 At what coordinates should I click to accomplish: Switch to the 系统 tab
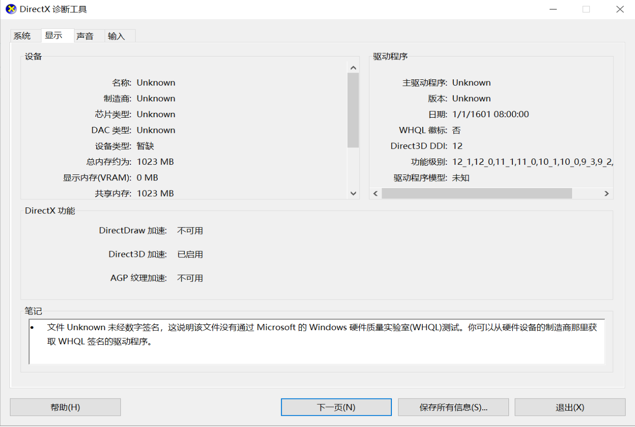tap(22, 36)
